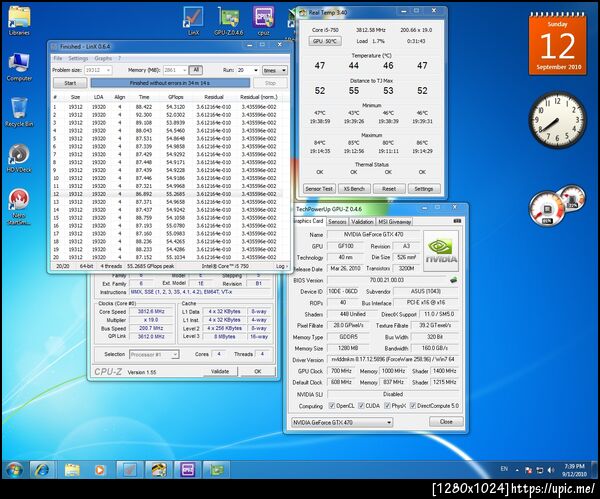Open the GPU selection dropdown in GPU-Z
This screenshot has height=499, width=600.
pos(342,422)
